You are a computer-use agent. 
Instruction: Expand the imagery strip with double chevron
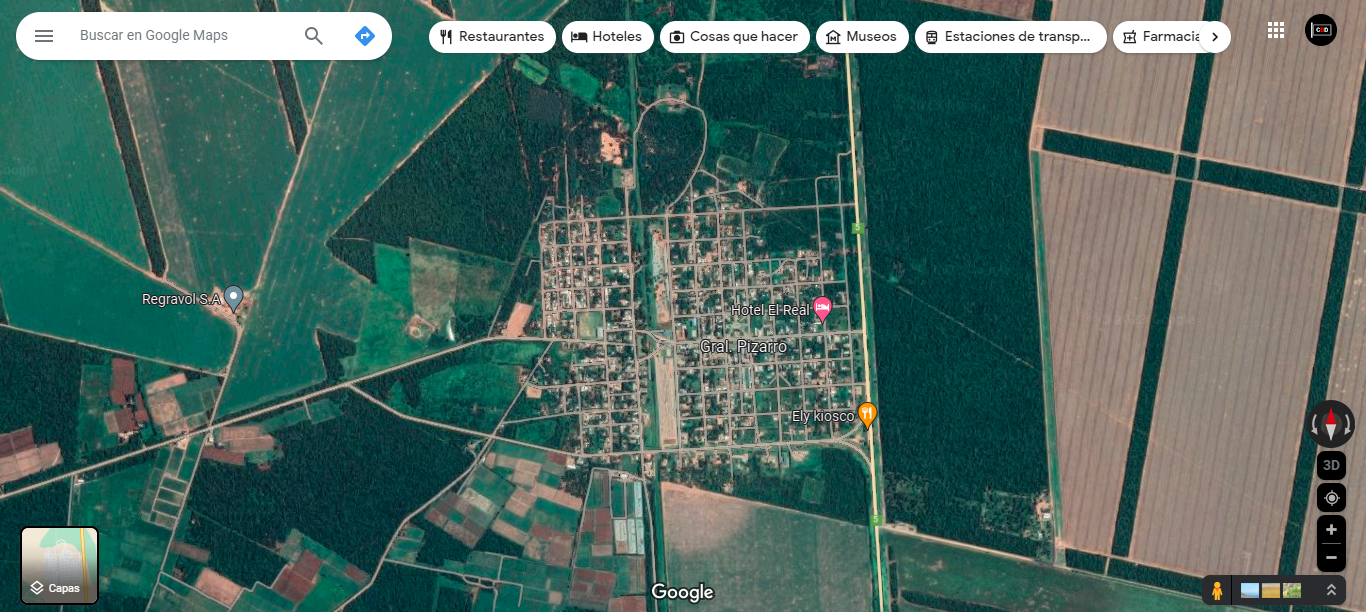pos(1331,590)
